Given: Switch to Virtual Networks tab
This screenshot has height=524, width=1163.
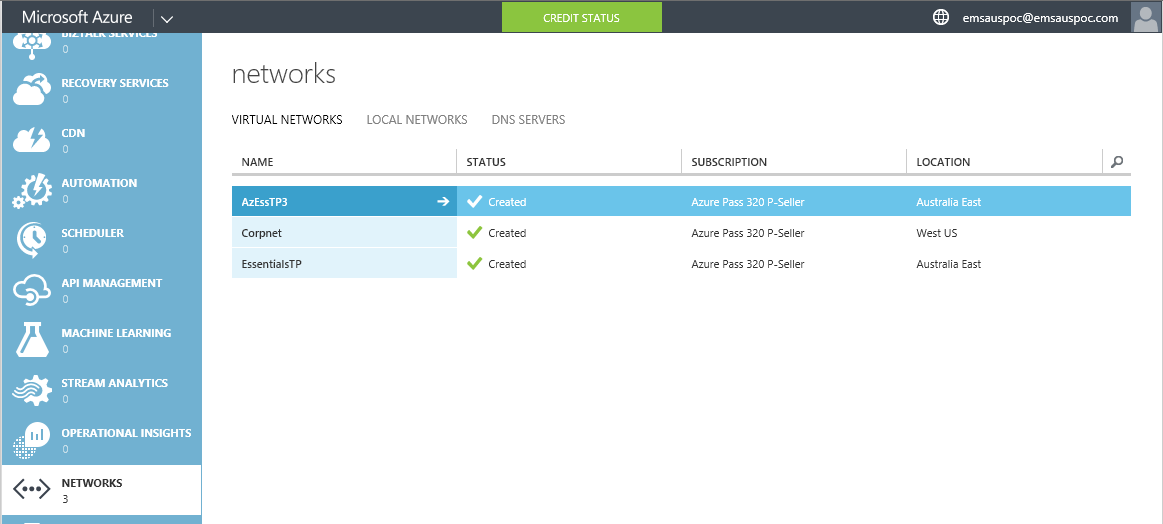Looking at the screenshot, I should [x=287, y=119].
